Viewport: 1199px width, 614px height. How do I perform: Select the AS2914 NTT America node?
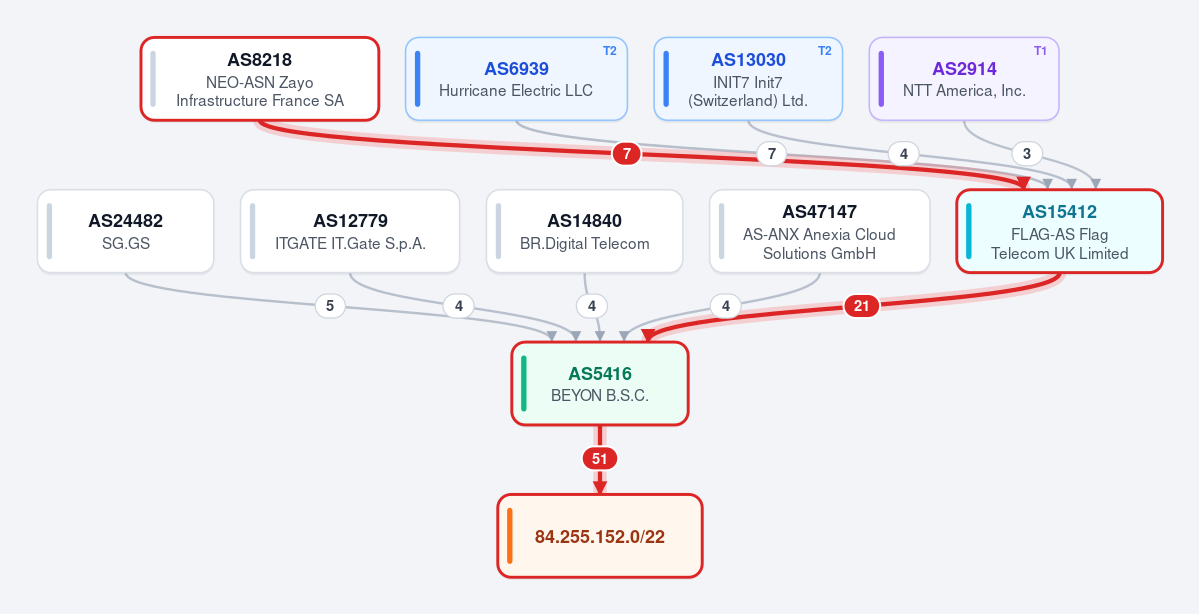[964, 79]
